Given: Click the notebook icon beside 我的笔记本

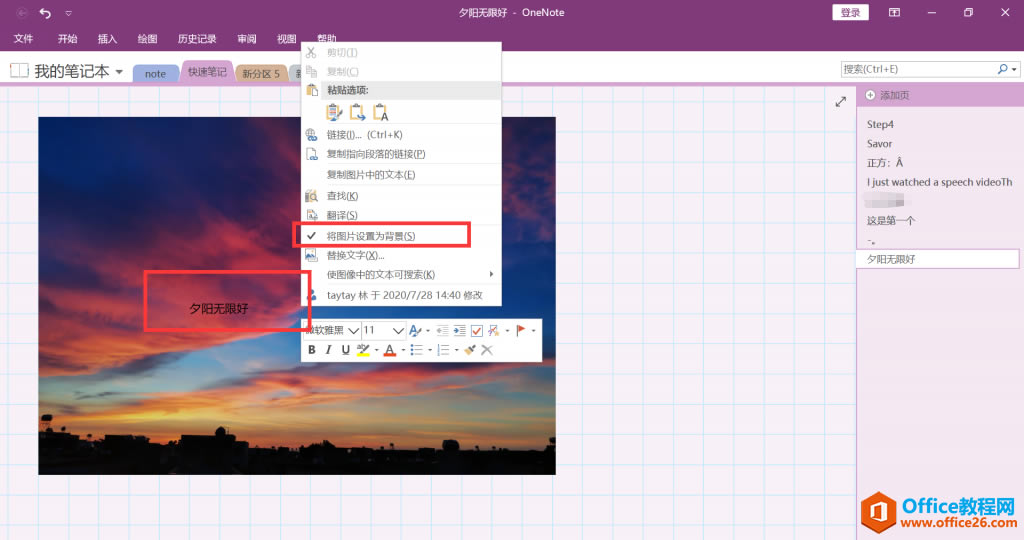Looking at the screenshot, I should (x=19, y=71).
